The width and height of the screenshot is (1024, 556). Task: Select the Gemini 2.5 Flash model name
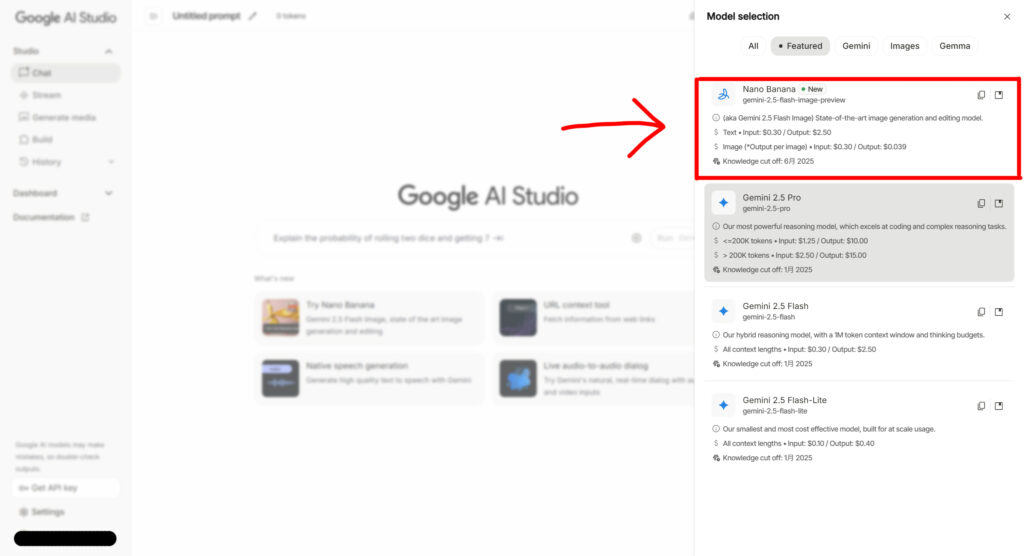[775, 306]
